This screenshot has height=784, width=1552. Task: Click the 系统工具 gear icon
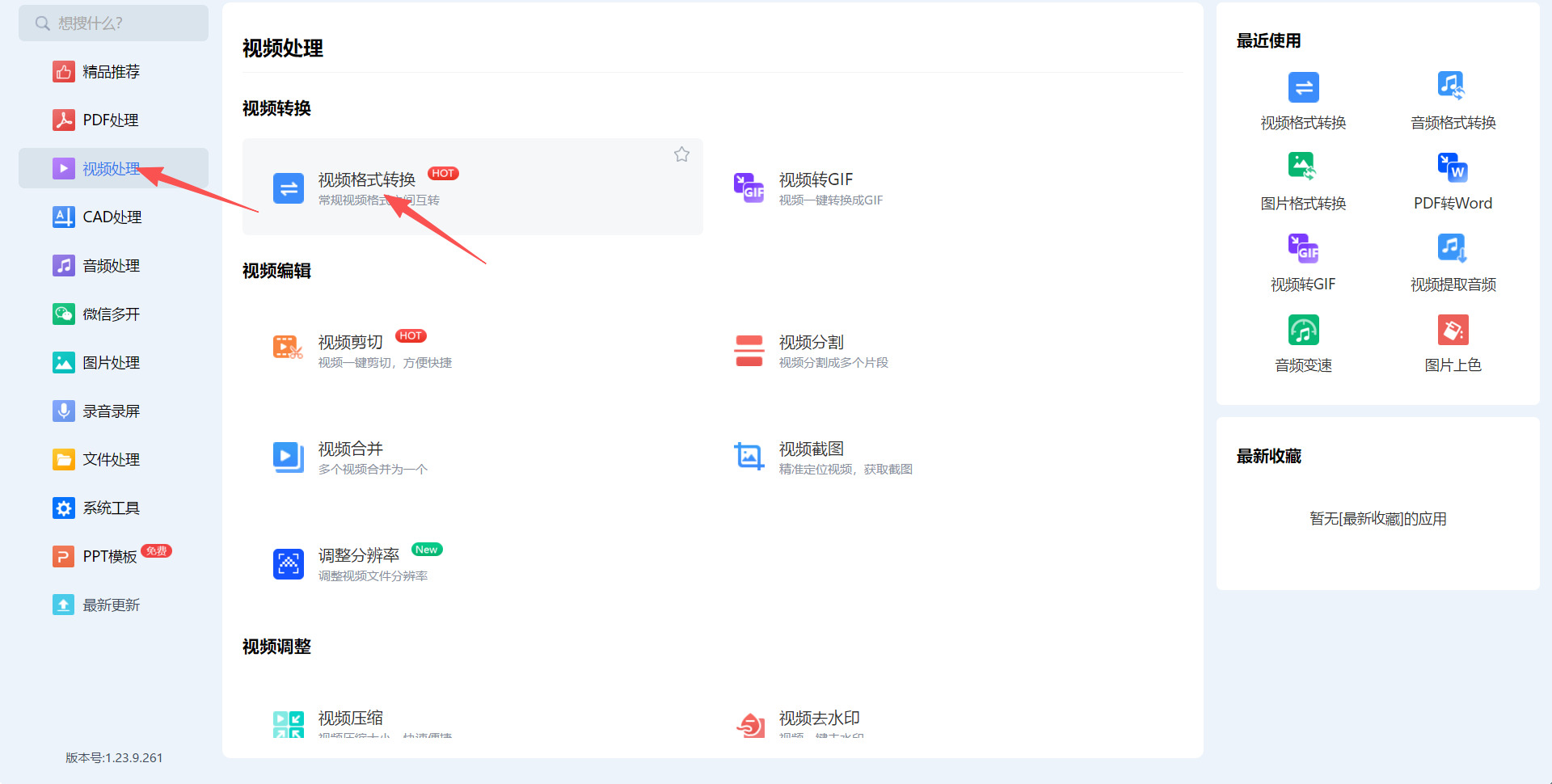[64, 508]
